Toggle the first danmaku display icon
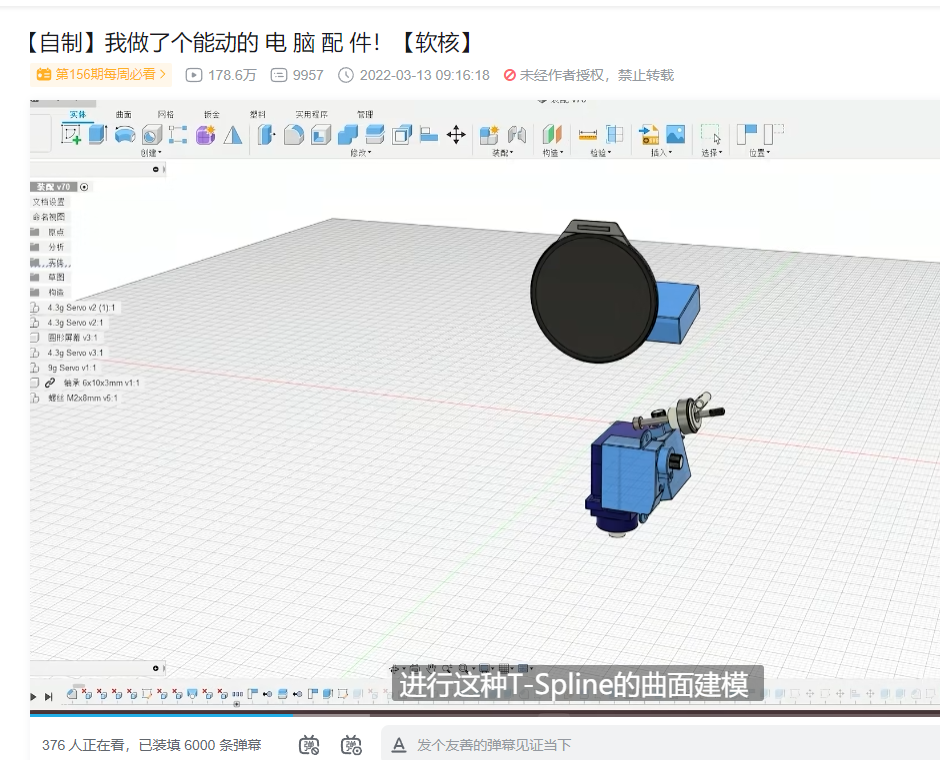This screenshot has width=940, height=760. (x=309, y=745)
